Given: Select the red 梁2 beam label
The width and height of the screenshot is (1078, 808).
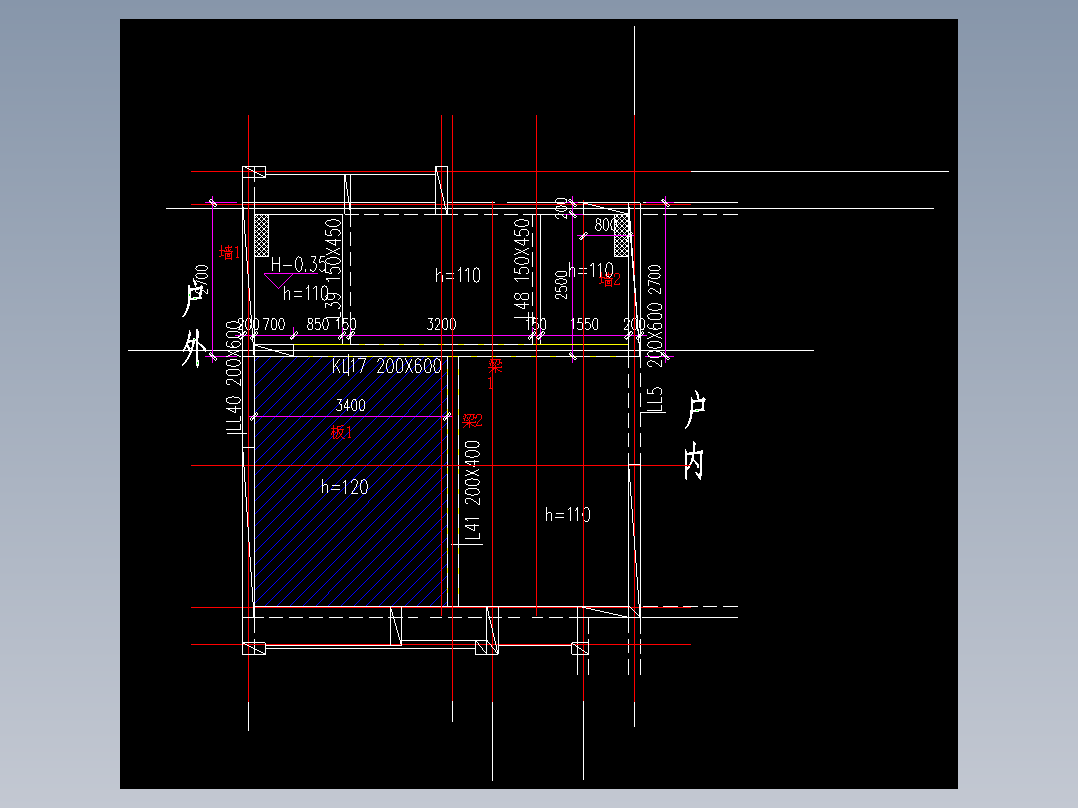Looking at the screenshot, I should click(472, 420).
